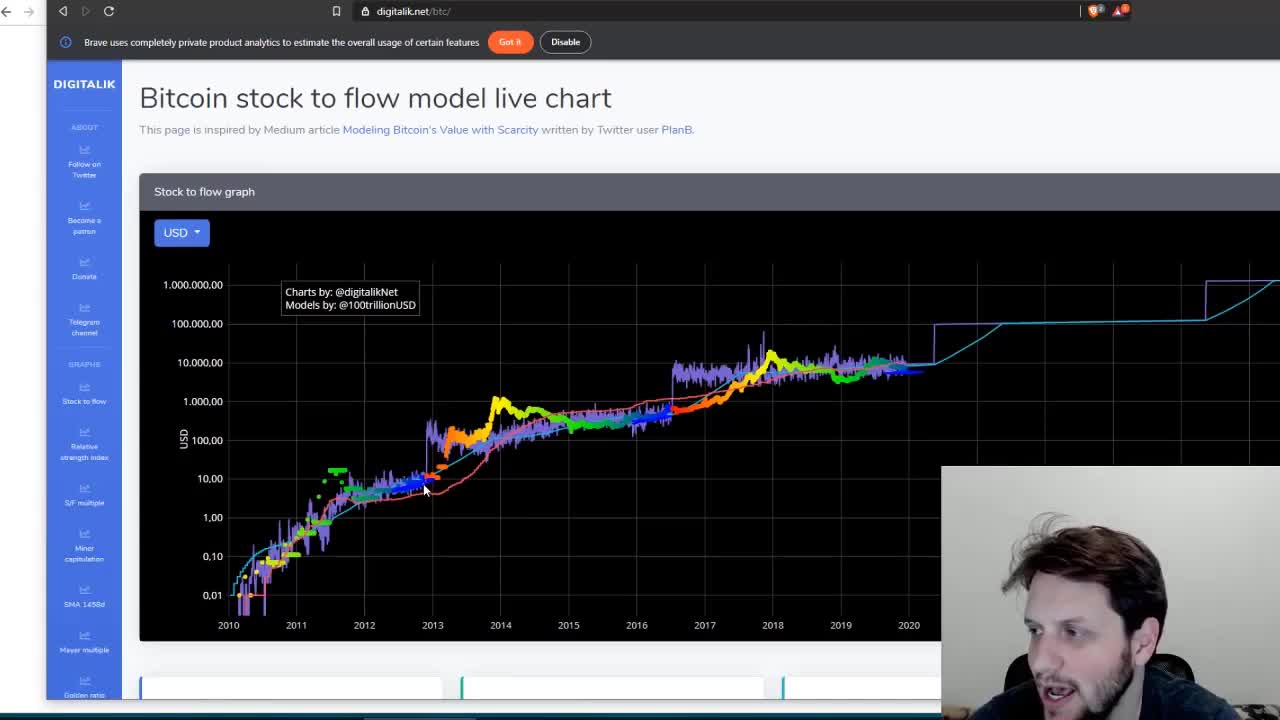Click the SMA 1458d graph icon
1280x720 pixels.
pos(84,590)
